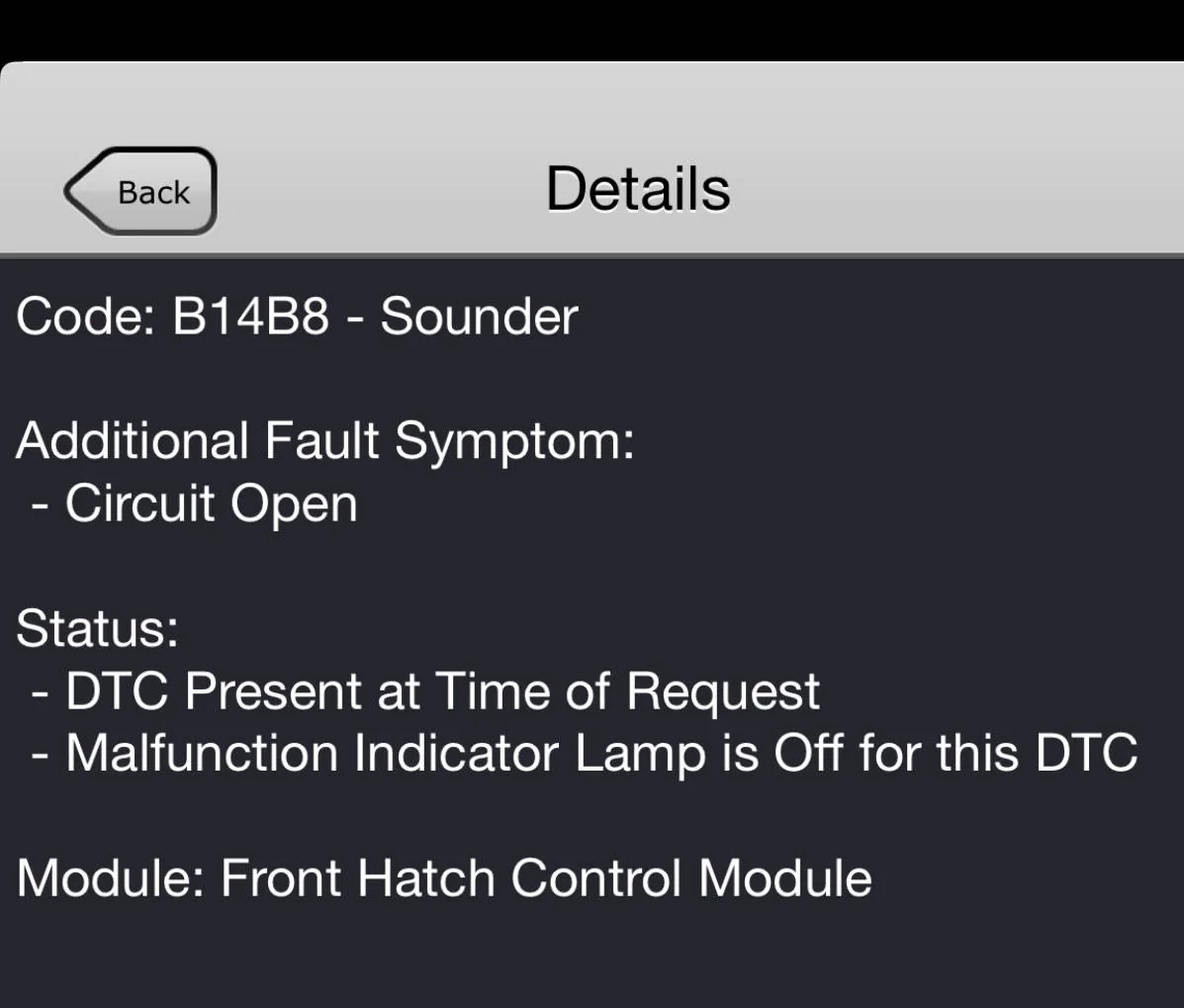Image resolution: width=1184 pixels, height=1008 pixels.
Task: Click the Details title in header
Action: [638, 189]
